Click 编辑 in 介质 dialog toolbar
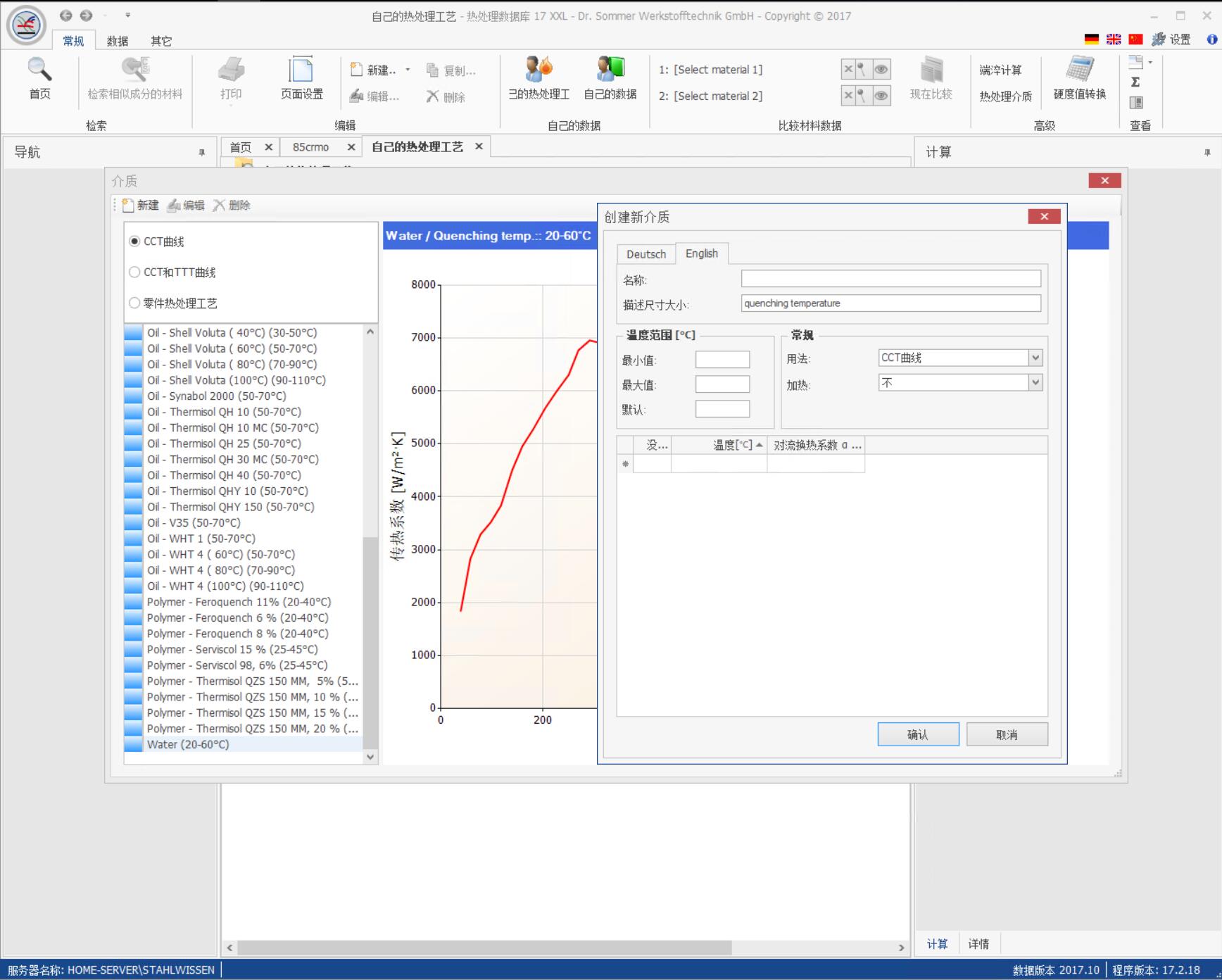The width and height of the screenshot is (1222, 980). 186,205
